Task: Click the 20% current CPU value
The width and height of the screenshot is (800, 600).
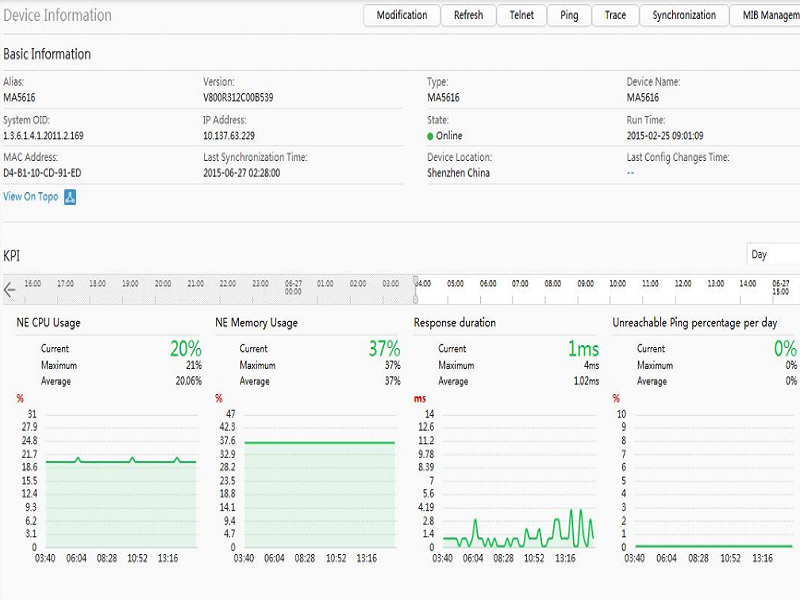Action: coord(186,349)
